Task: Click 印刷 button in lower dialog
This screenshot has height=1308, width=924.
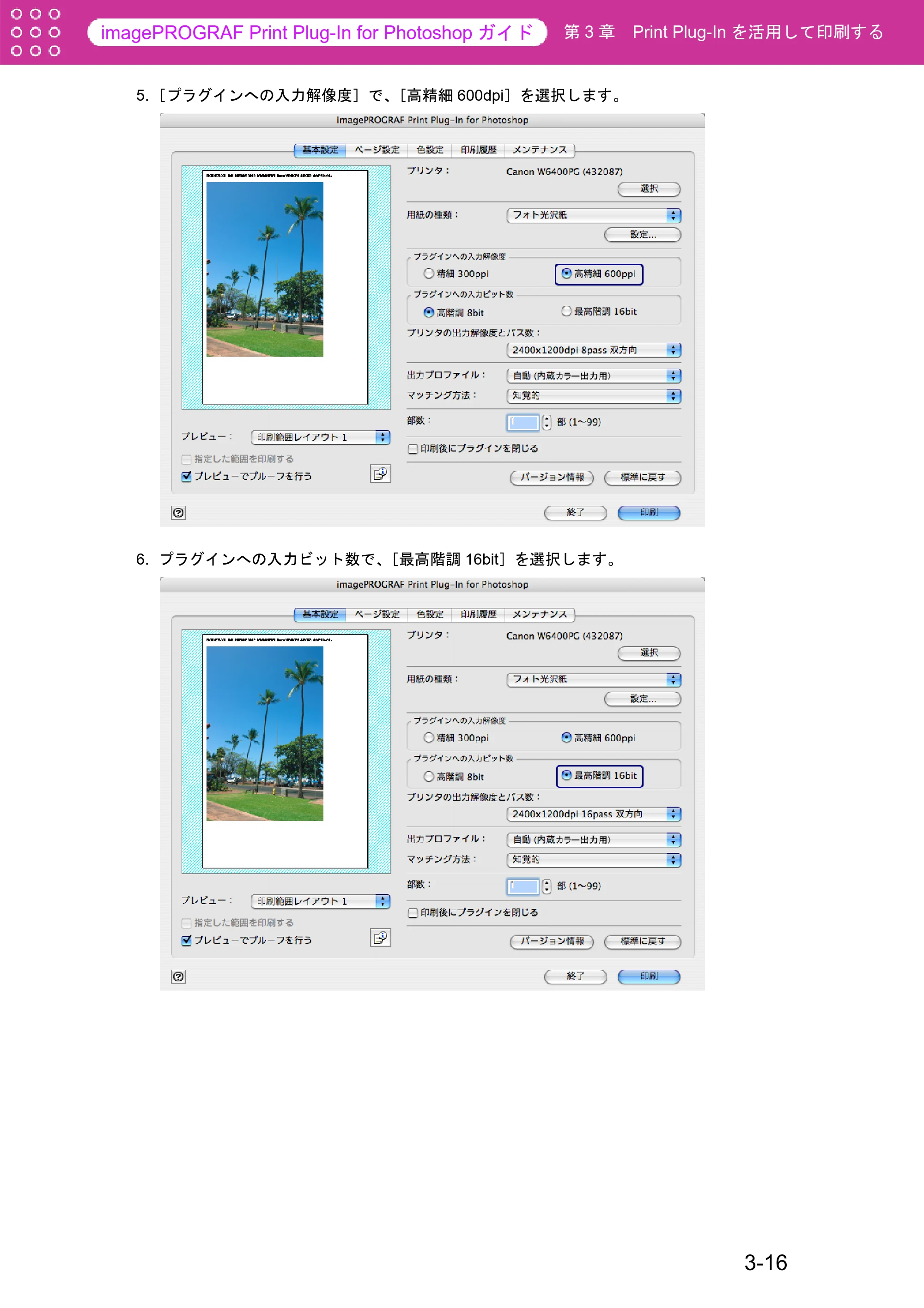Action: 649,977
